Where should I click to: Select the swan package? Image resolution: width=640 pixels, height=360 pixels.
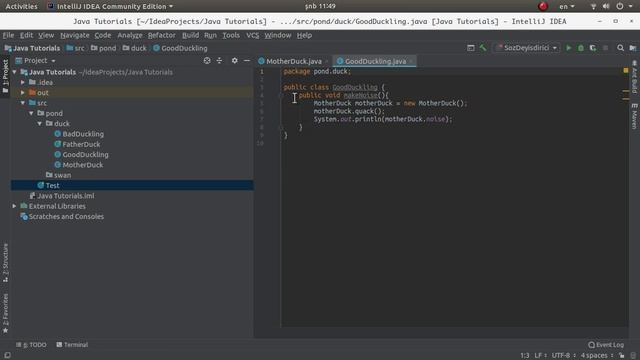(x=62, y=175)
